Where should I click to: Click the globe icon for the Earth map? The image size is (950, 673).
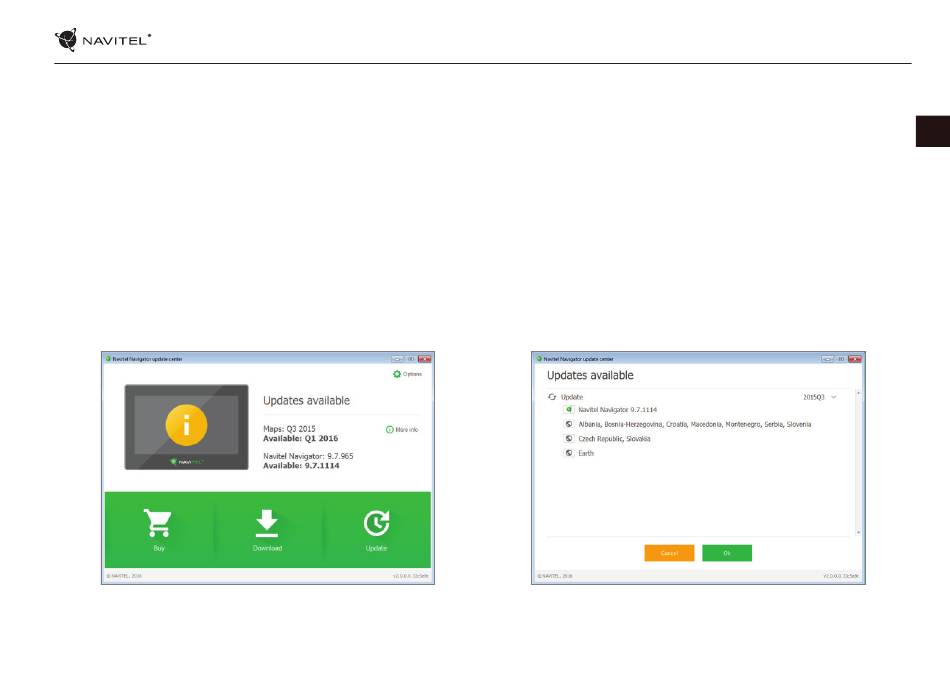pyautogui.click(x=569, y=453)
